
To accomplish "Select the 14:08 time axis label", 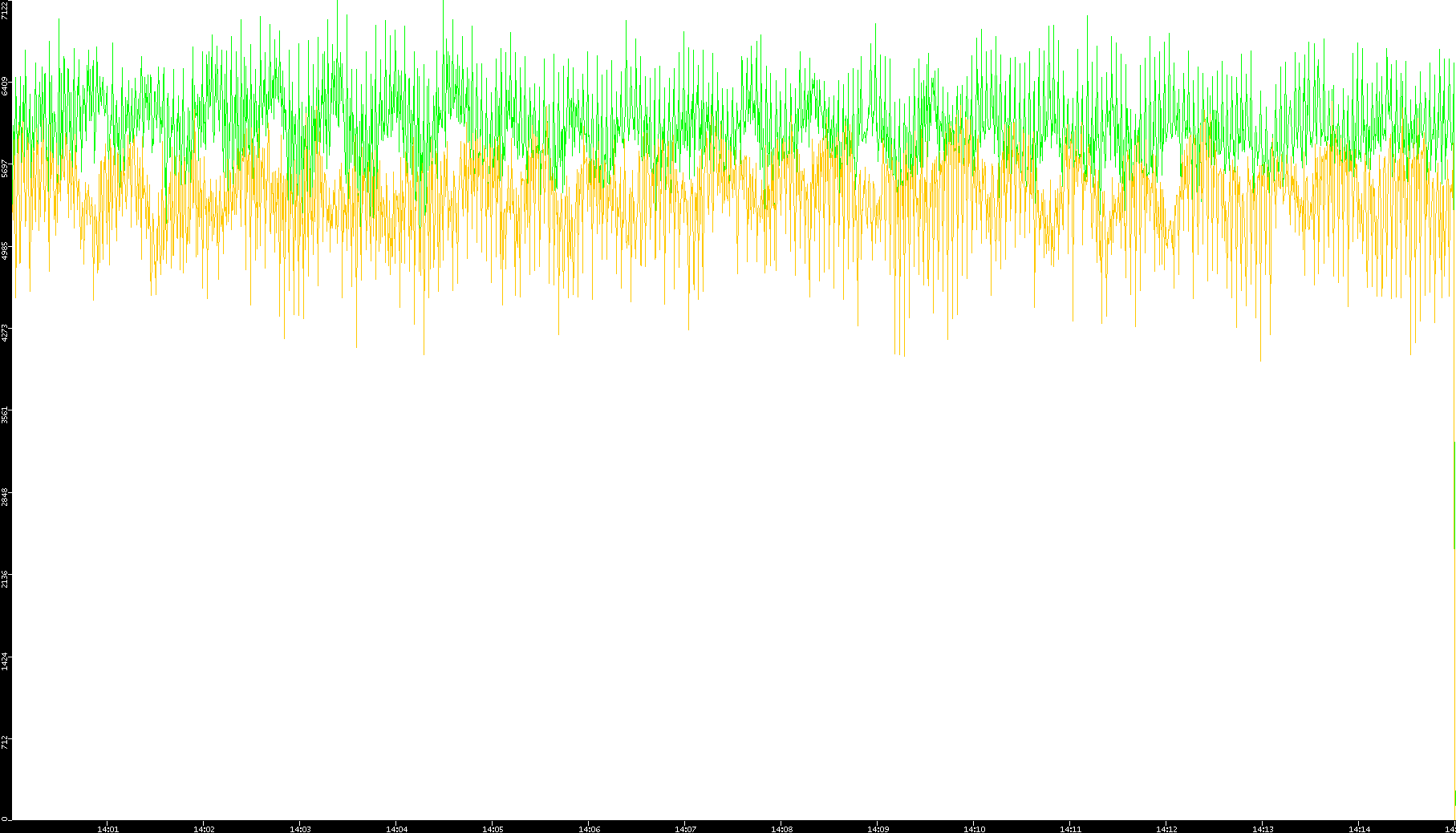I will pyautogui.click(x=781, y=829).
